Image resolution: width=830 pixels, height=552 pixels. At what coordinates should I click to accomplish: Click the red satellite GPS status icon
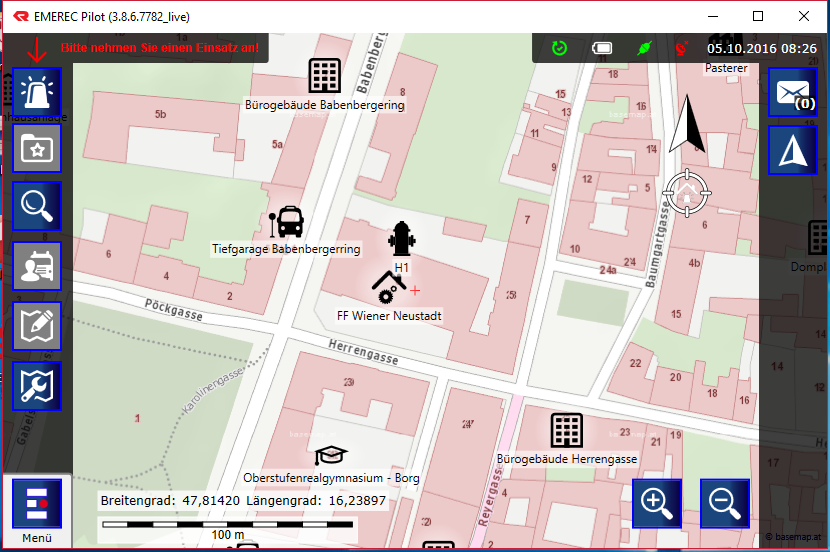pos(682,47)
